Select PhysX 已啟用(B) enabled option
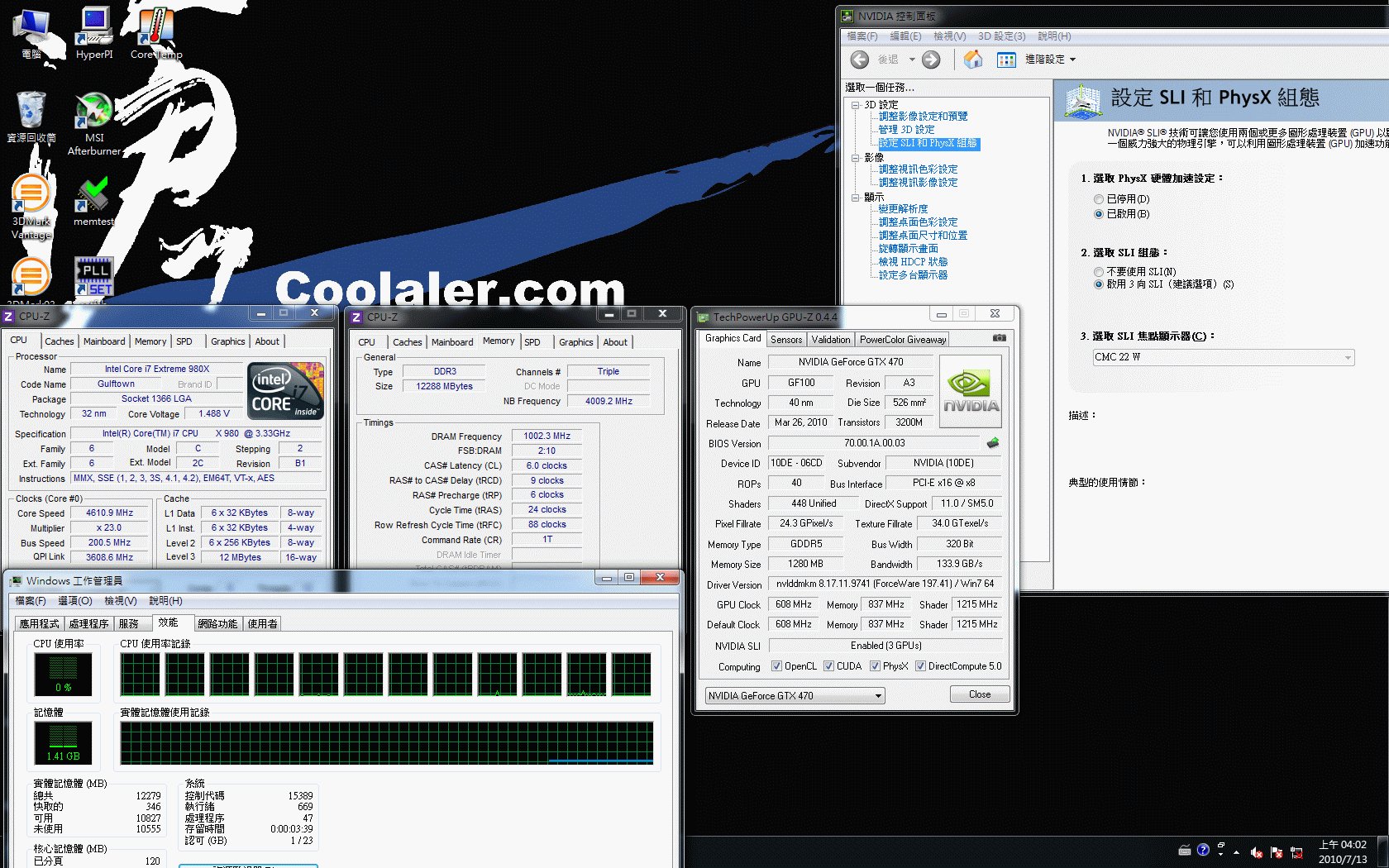This screenshot has width=1389, height=868. (x=1099, y=214)
